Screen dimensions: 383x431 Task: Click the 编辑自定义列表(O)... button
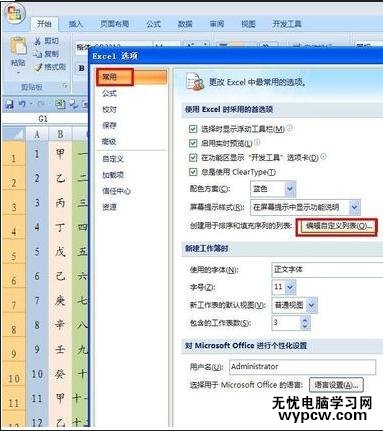pos(337,227)
